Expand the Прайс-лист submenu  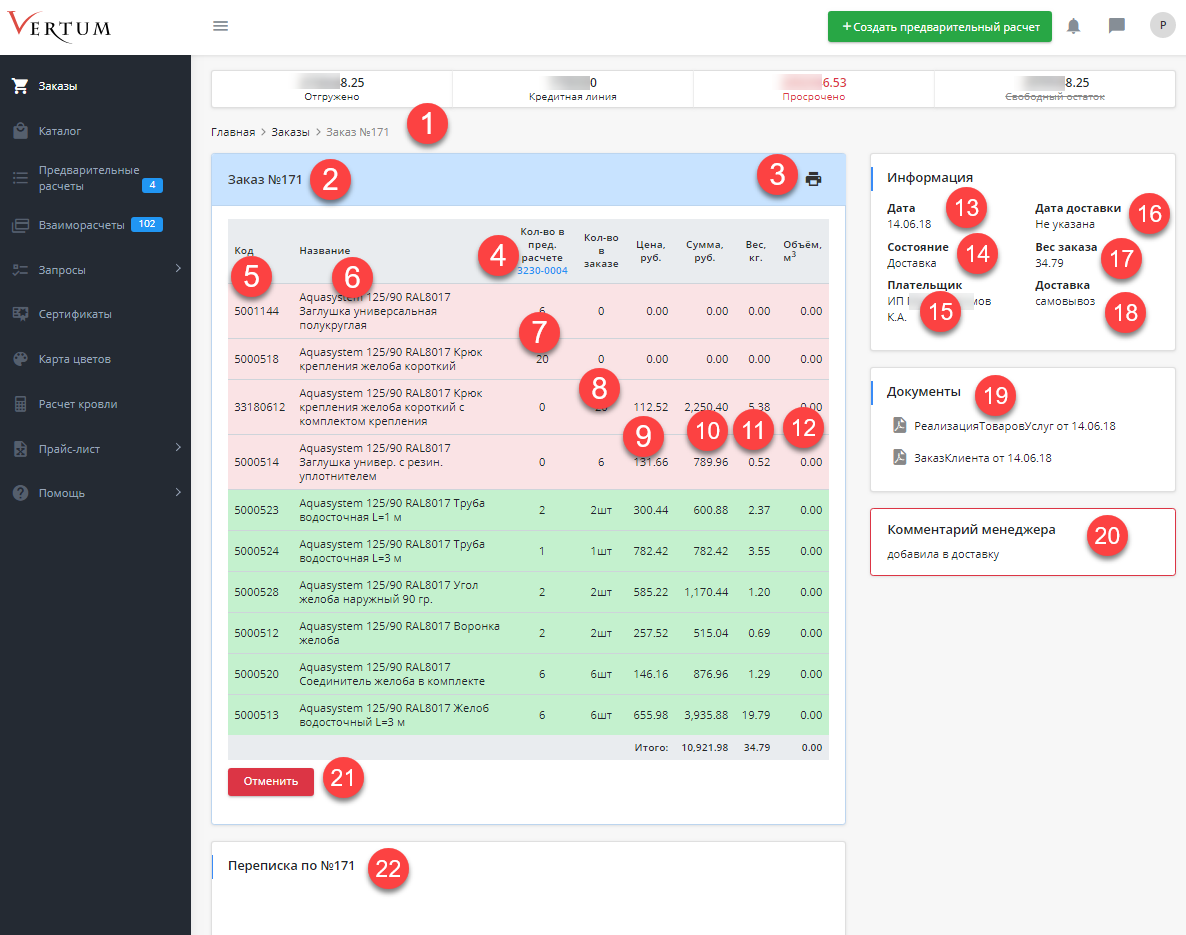[95, 449]
